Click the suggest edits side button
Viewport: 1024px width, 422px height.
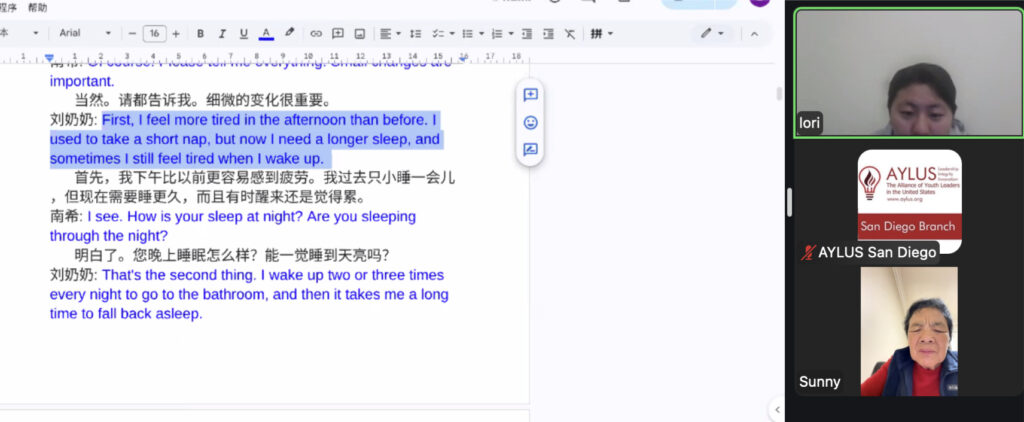click(530, 150)
